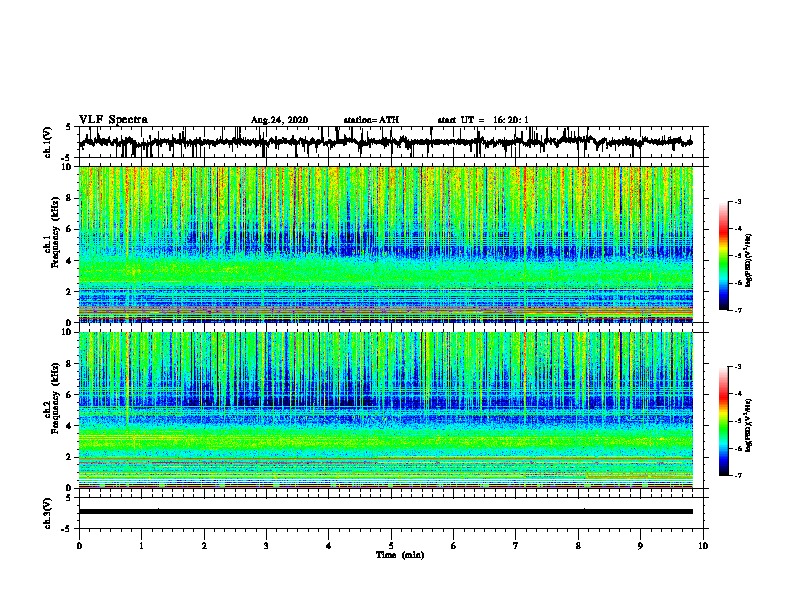
Task: Click the "station= ATH" header label
Action: pos(371,120)
